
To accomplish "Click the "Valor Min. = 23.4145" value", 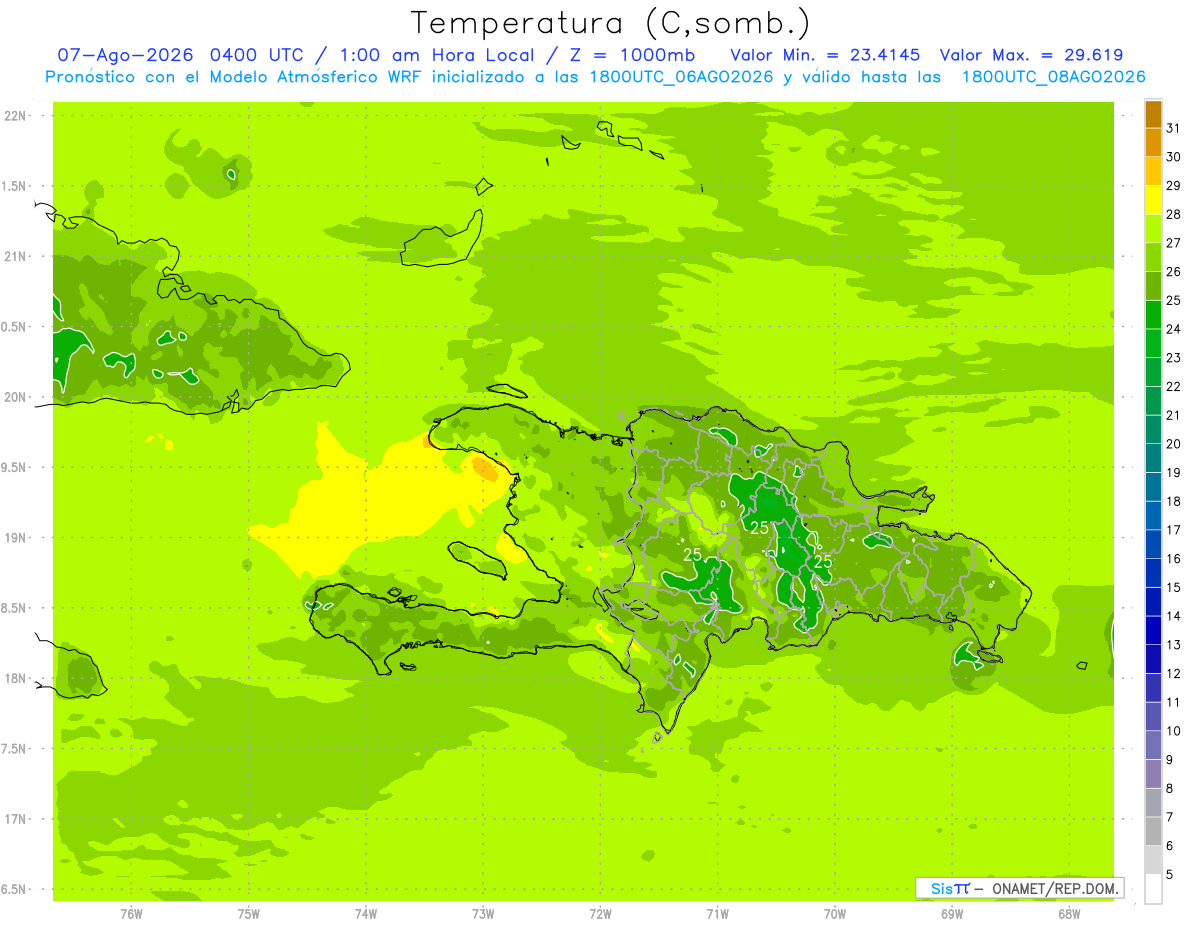I will pos(825,55).
